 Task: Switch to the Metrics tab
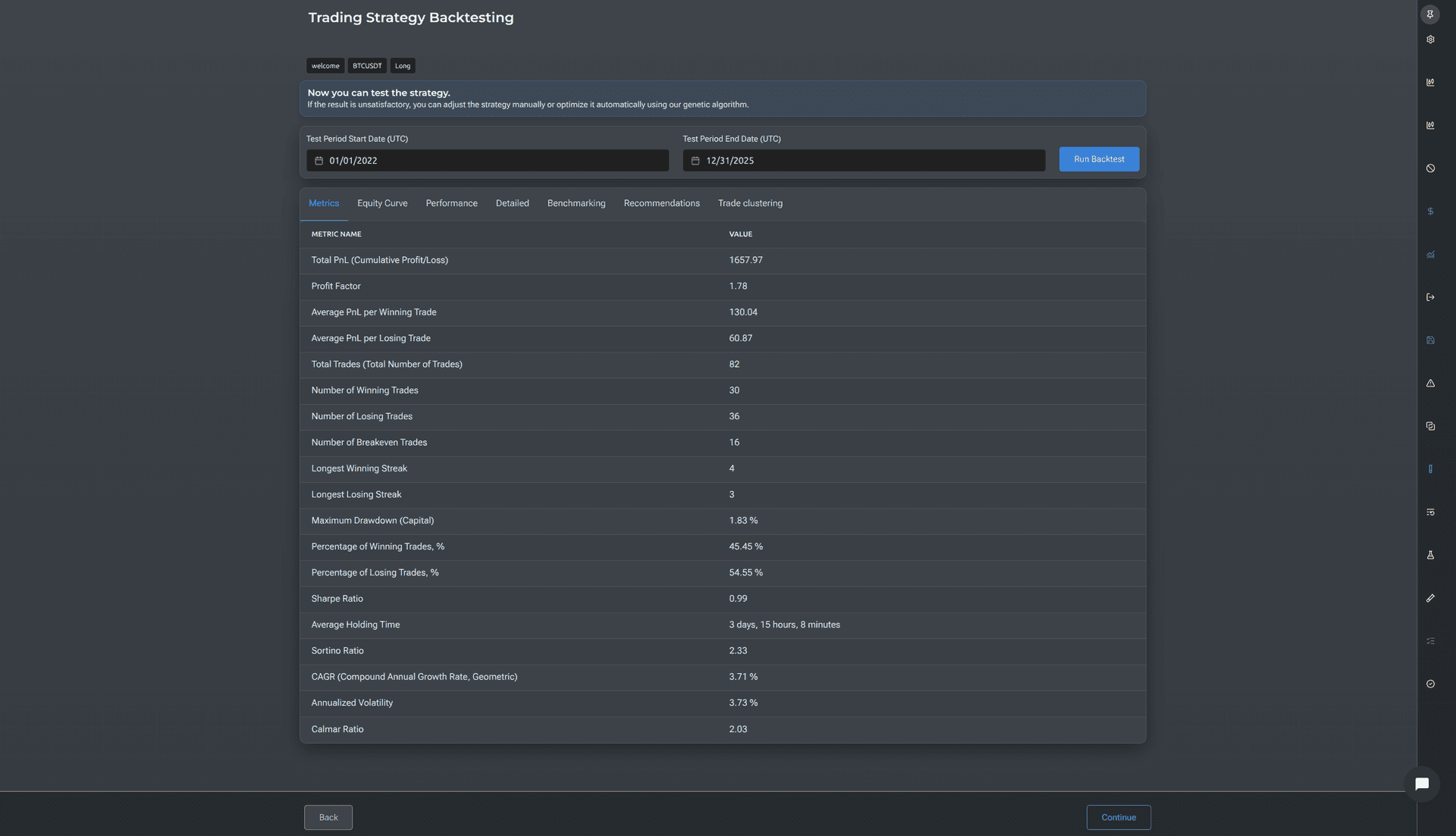click(x=324, y=203)
